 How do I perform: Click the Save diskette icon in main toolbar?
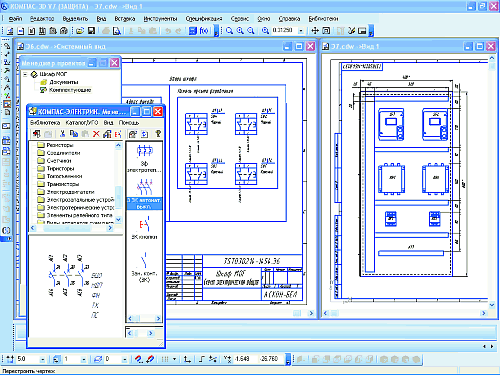[91, 31]
